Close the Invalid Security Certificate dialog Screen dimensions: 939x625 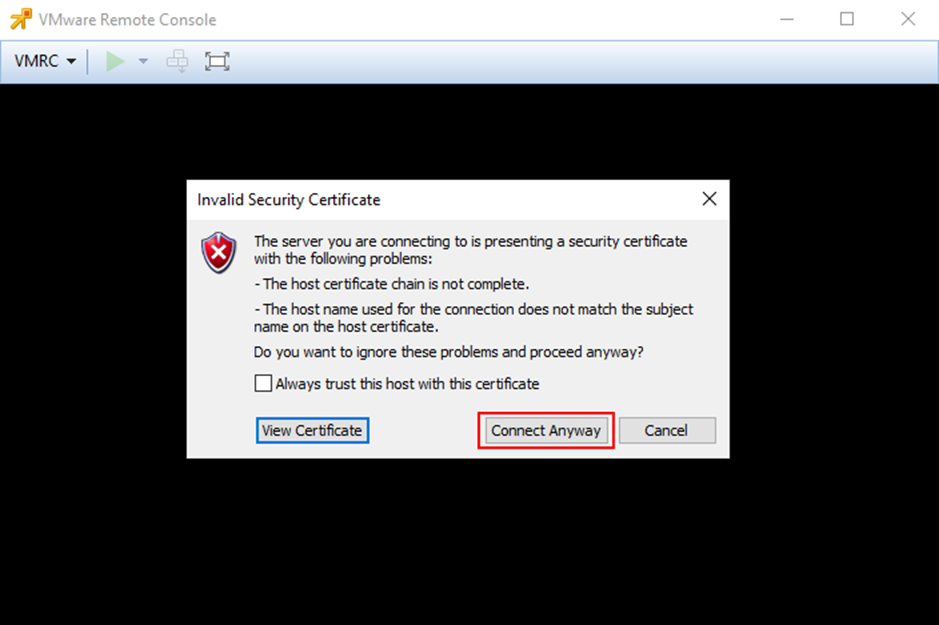coord(710,199)
